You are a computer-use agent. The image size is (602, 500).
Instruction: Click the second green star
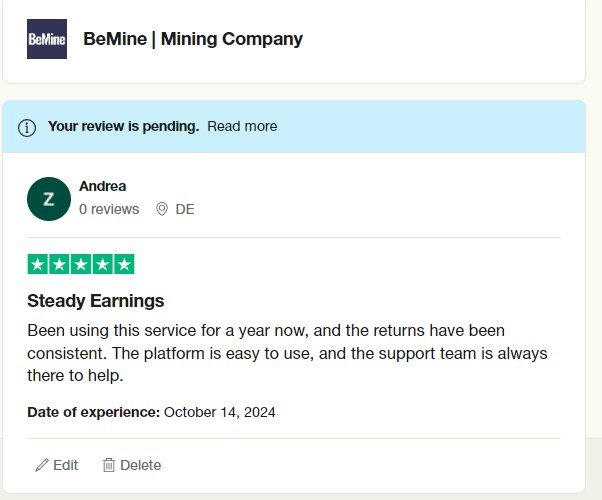click(59, 264)
